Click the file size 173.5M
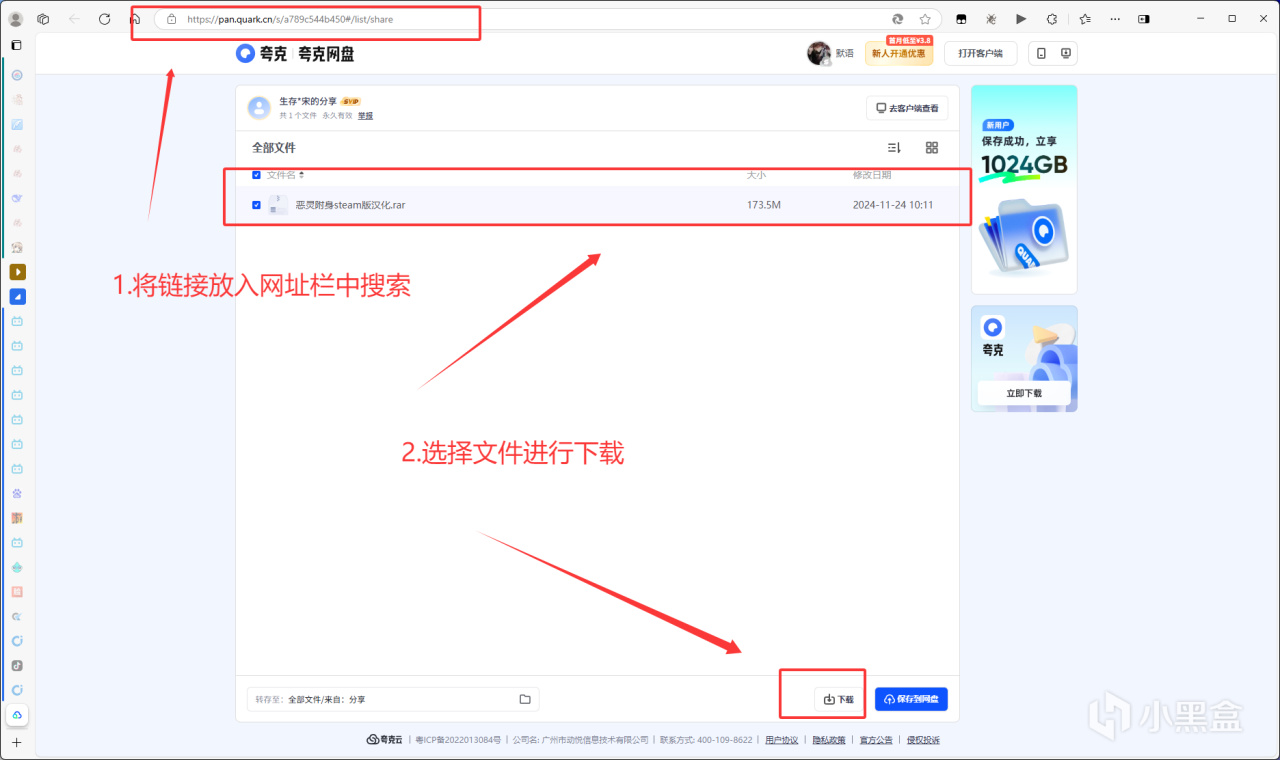Viewport: 1280px width, 760px height. point(764,205)
